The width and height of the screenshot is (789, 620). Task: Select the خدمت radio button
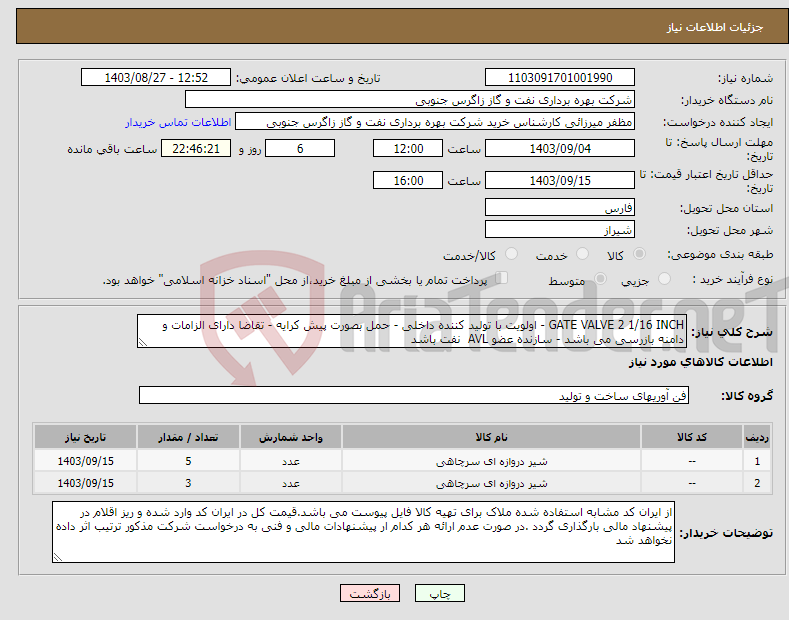point(582,254)
